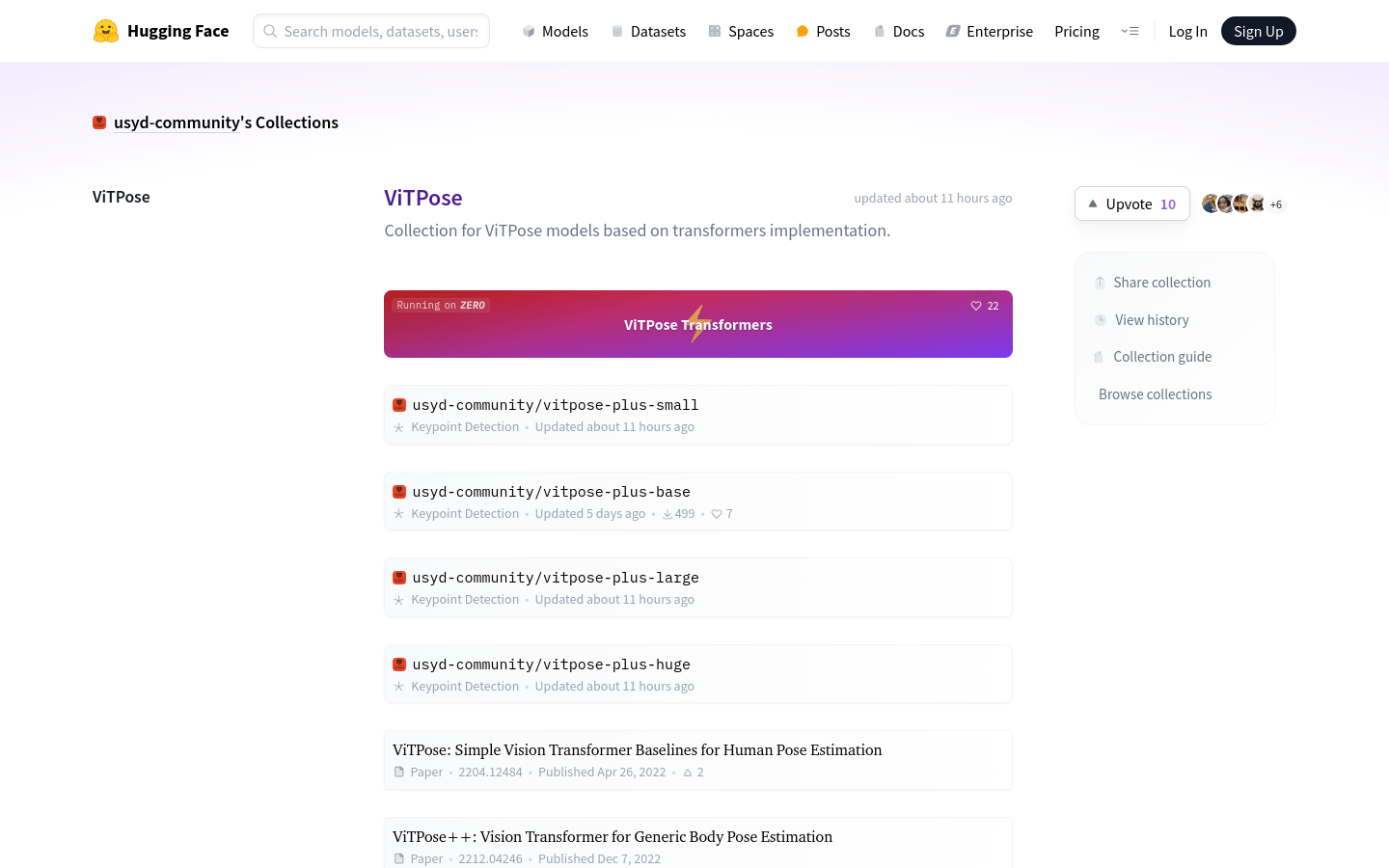Image resolution: width=1389 pixels, height=868 pixels.
Task: Go to Spaces
Action: coord(741,31)
